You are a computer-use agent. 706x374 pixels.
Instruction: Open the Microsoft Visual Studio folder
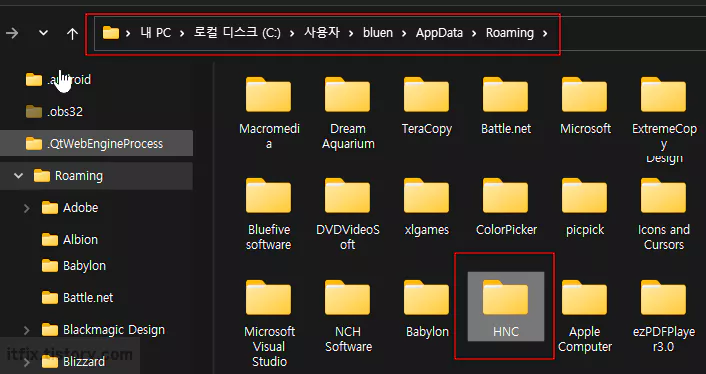tap(269, 323)
